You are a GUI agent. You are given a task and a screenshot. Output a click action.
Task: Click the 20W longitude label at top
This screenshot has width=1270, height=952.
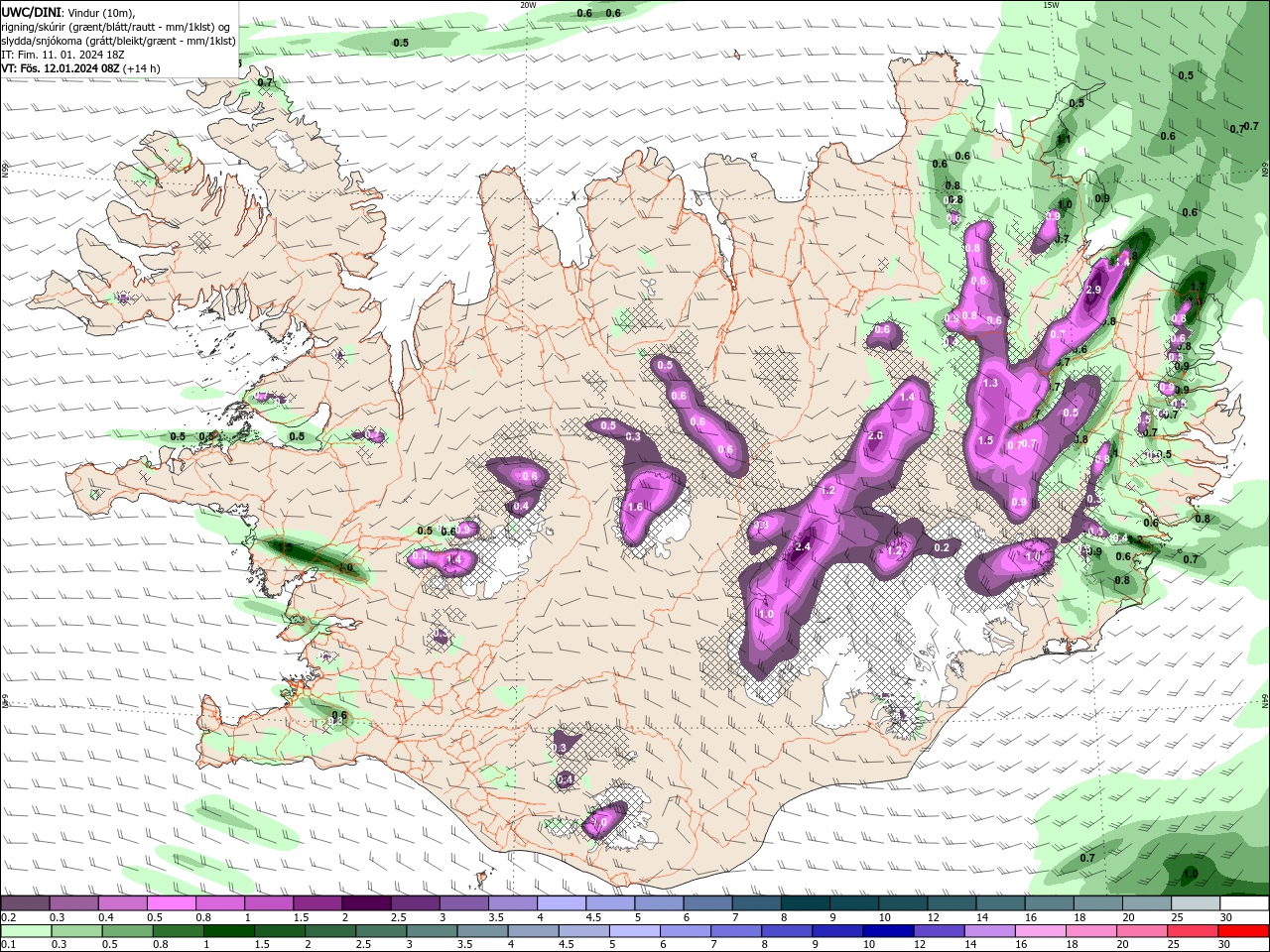pyautogui.click(x=528, y=5)
